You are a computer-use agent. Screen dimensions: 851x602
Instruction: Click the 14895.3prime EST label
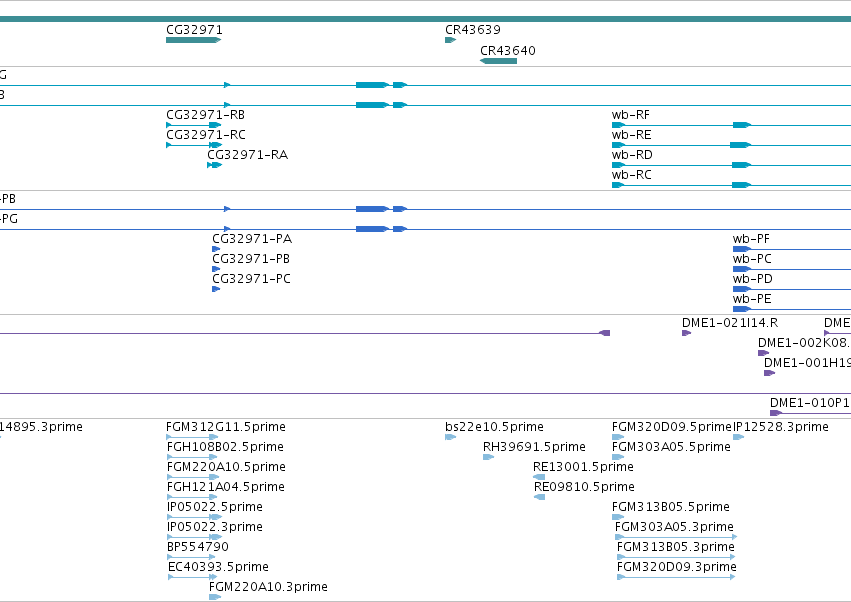41,427
